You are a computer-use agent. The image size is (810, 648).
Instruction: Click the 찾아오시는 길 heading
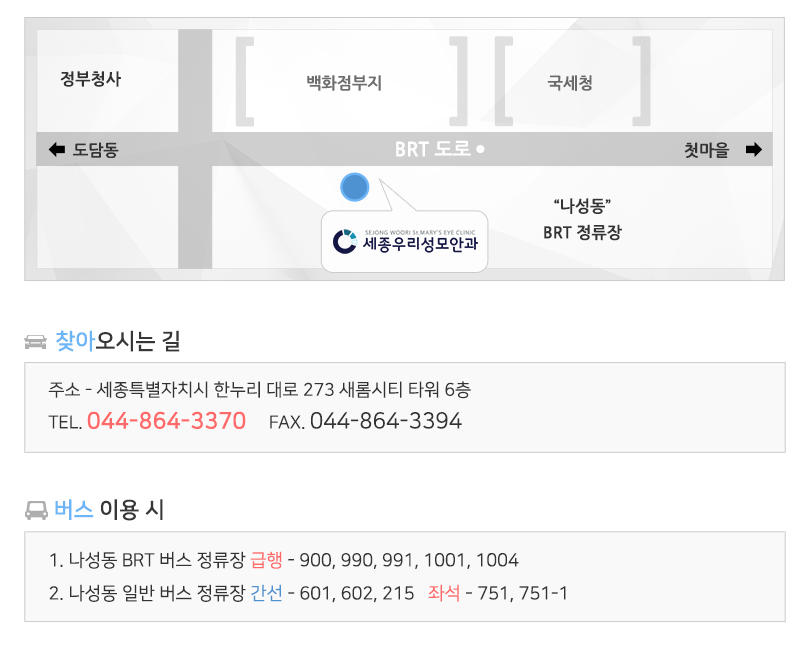118,341
